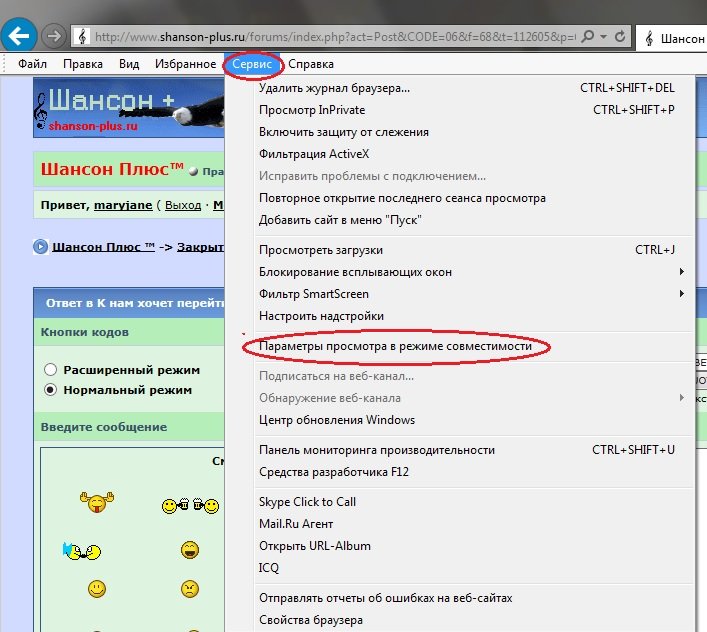The height and width of the screenshot is (632, 707).
Task: Click the magnifier search icon in address bar
Action: (x=588, y=37)
